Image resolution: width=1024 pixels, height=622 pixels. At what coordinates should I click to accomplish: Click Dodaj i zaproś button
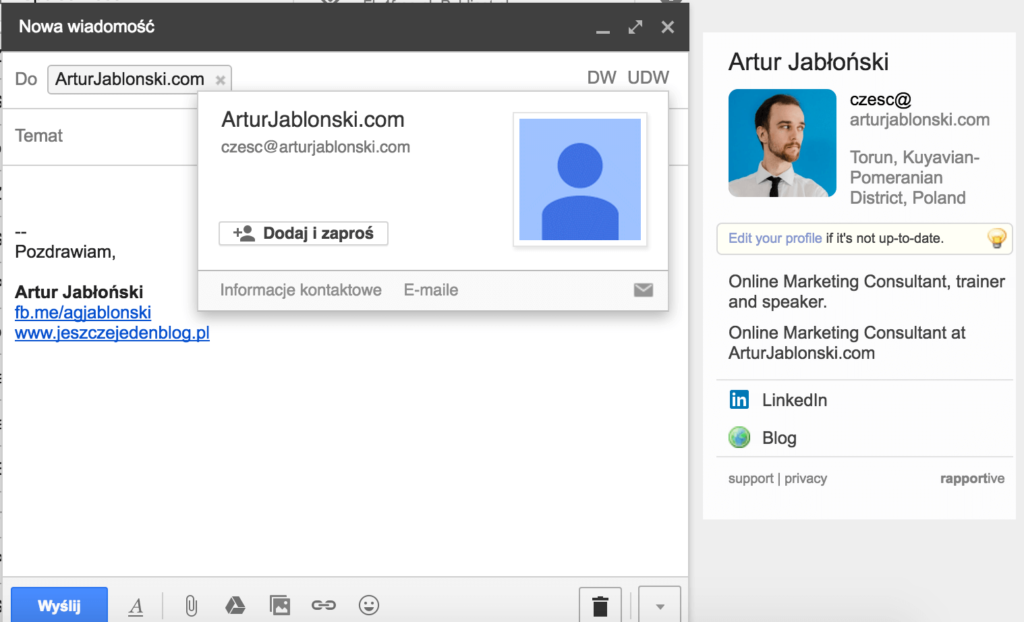304,233
